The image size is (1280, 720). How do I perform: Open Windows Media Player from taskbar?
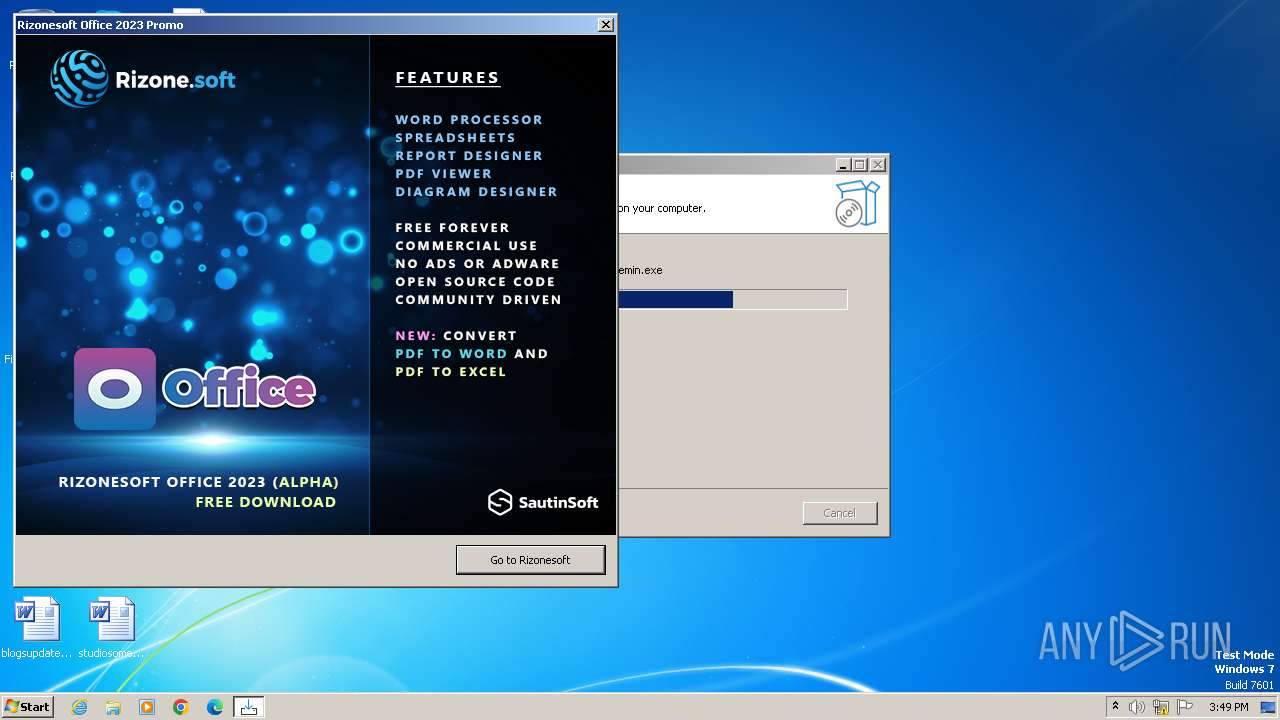[x=147, y=707]
